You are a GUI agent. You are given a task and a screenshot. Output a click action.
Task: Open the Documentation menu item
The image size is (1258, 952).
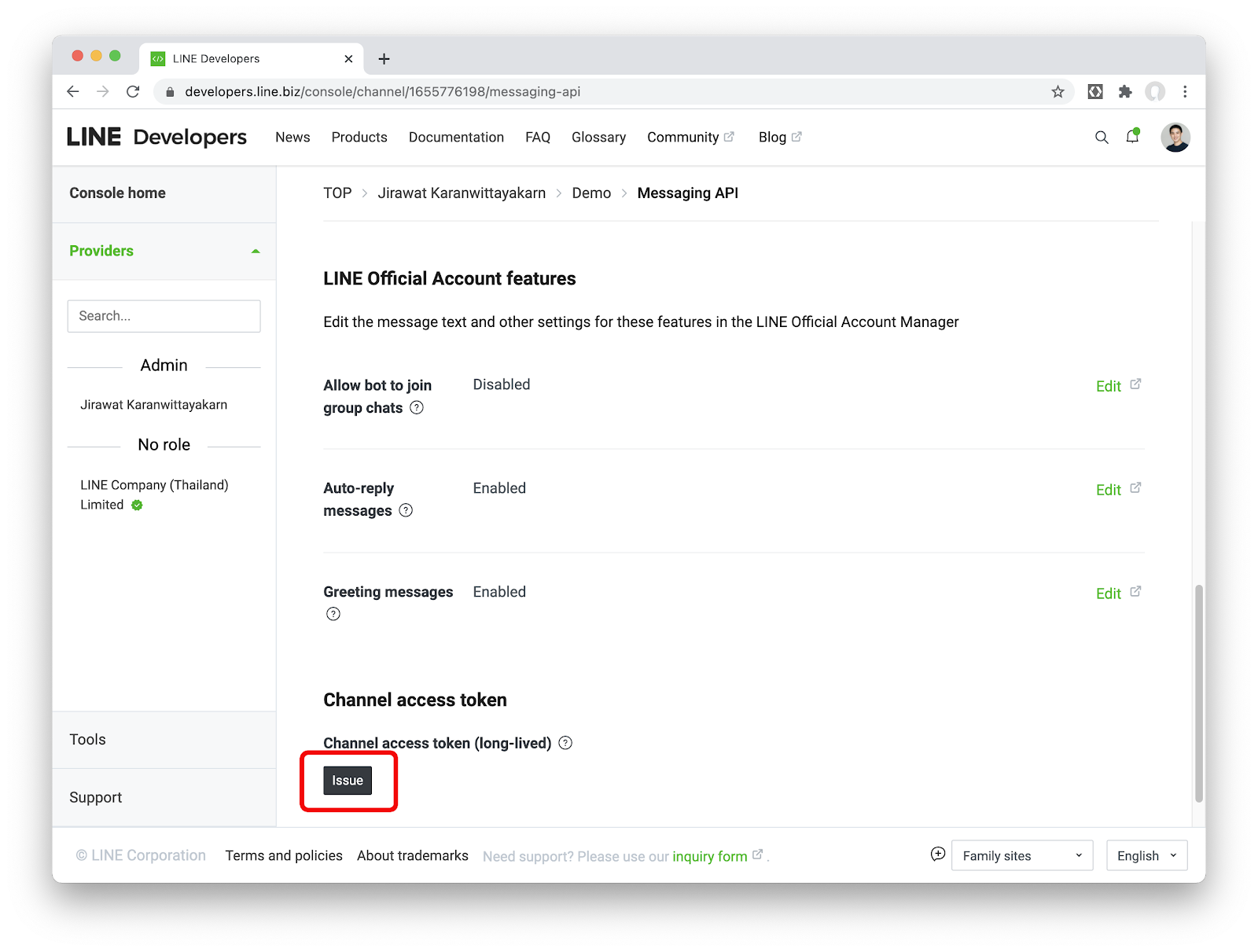coord(456,138)
